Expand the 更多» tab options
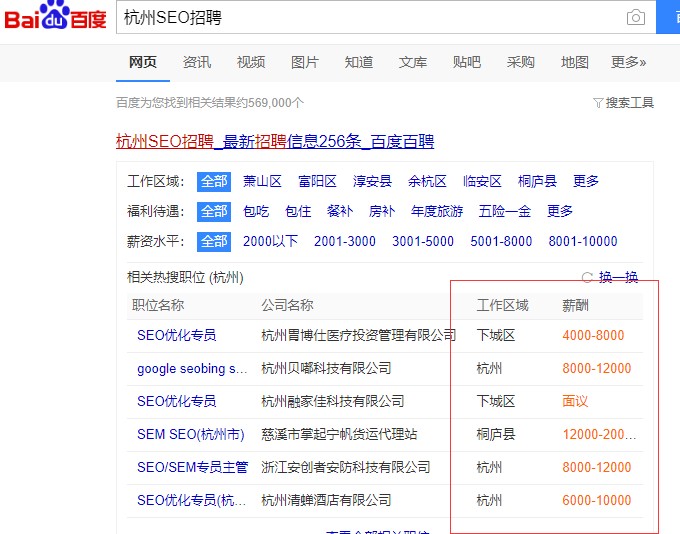The image size is (680, 534). pyautogui.click(x=628, y=62)
